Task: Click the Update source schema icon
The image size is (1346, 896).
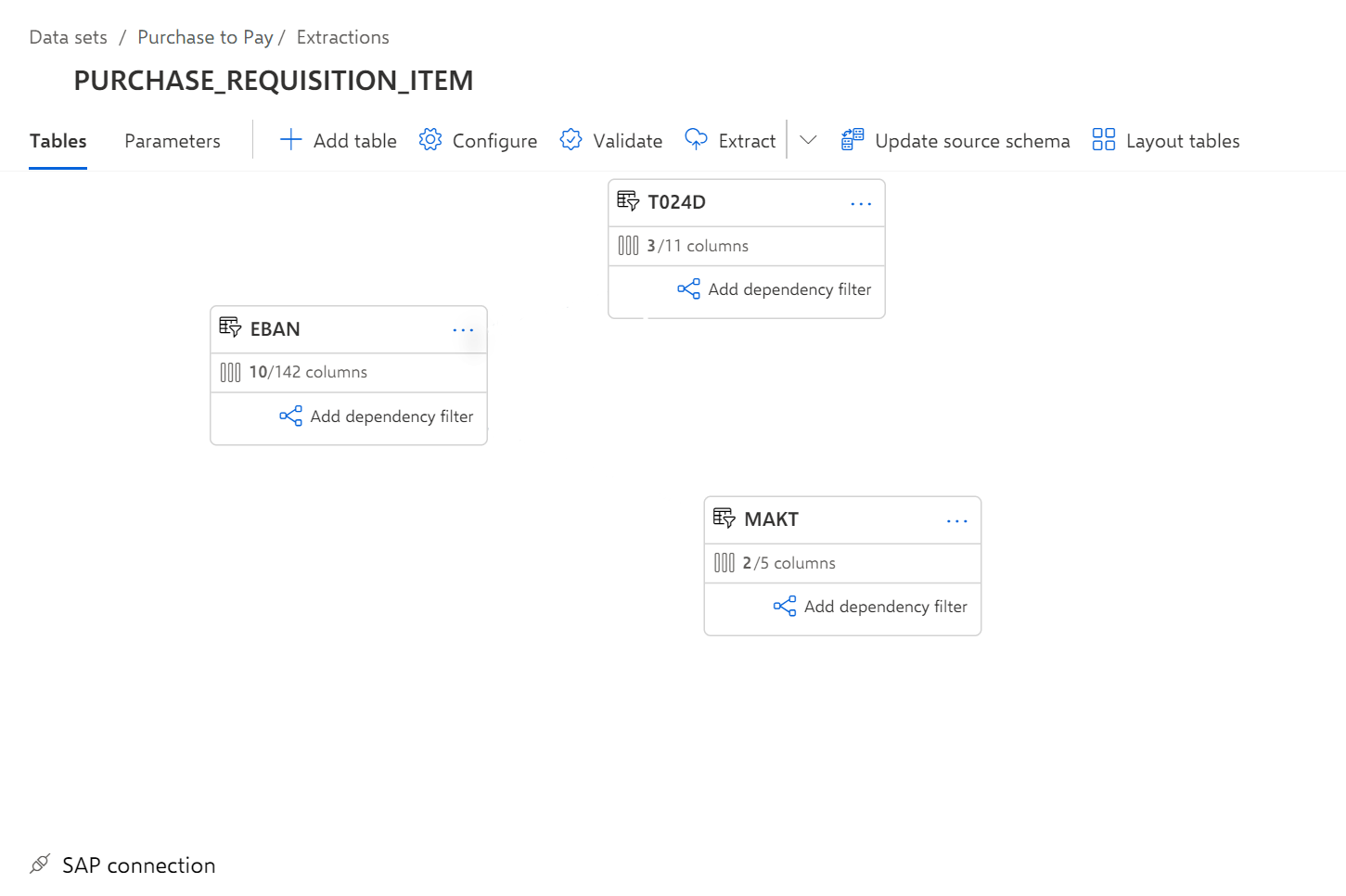Action: pos(852,140)
